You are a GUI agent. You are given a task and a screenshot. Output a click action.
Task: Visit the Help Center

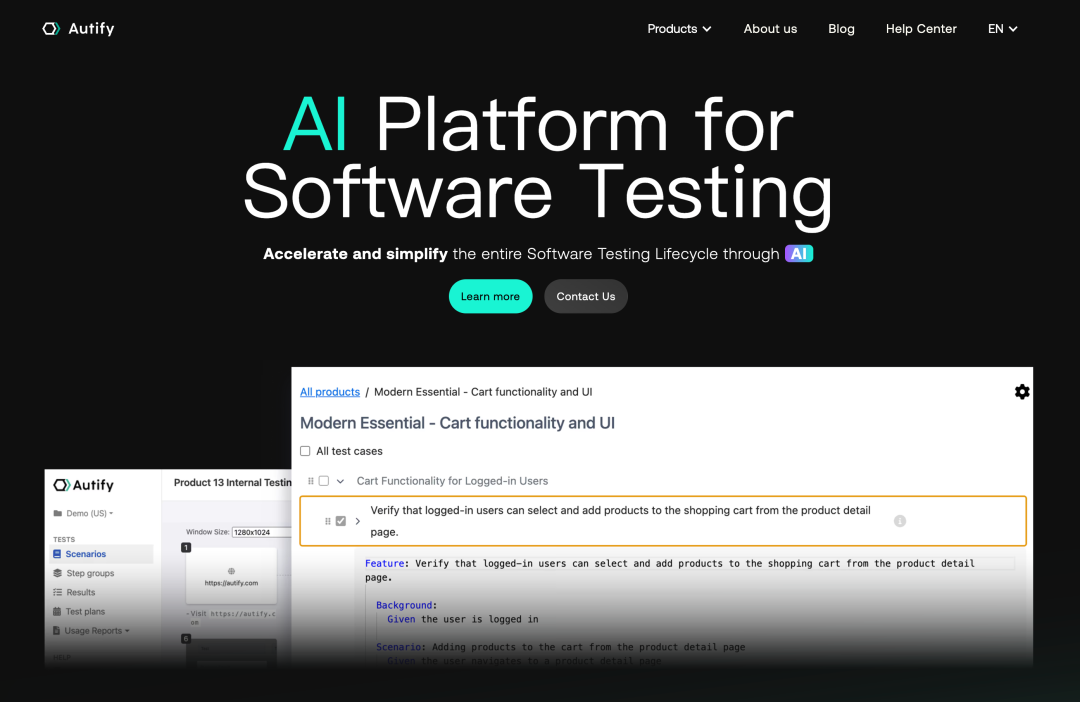921,29
